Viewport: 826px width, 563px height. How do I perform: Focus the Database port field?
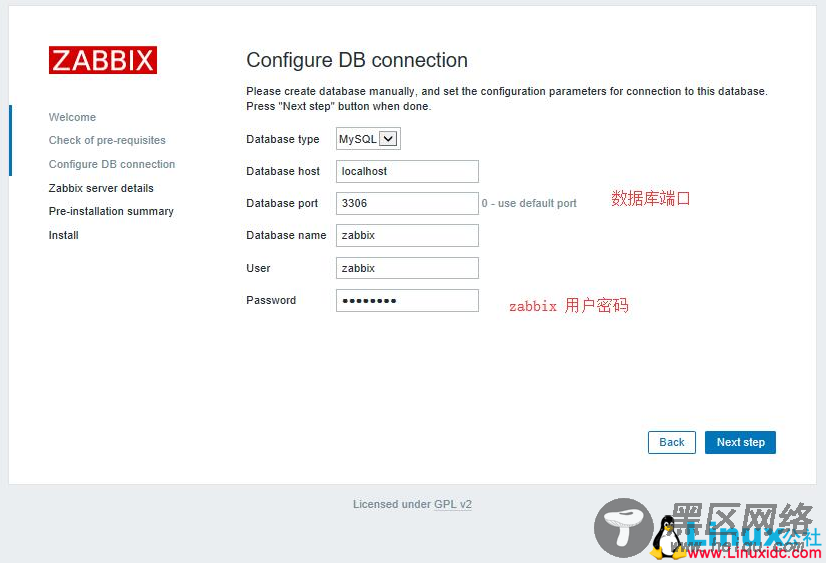407,203
